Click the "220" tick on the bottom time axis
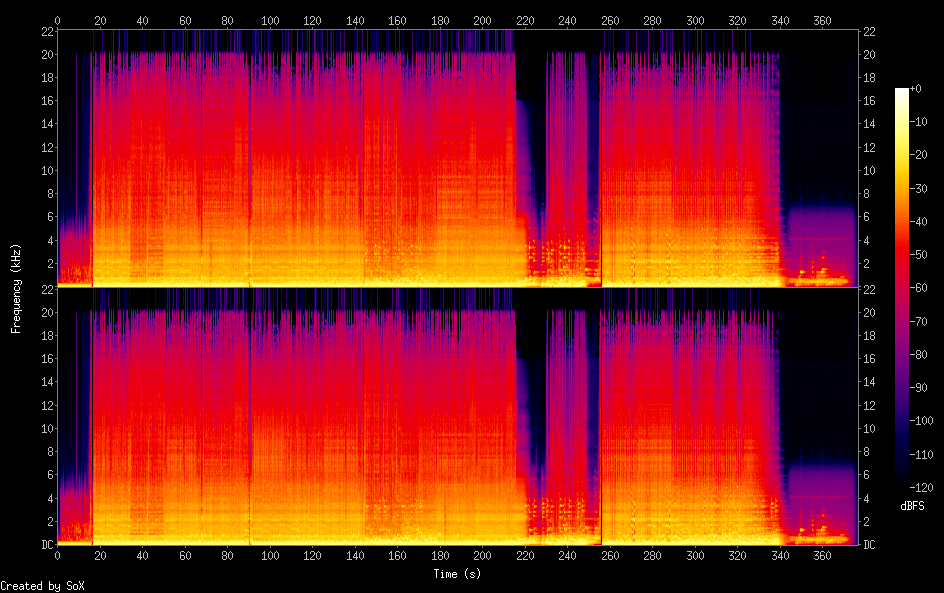This screenshot has width=944, height=593. point(525,556)
